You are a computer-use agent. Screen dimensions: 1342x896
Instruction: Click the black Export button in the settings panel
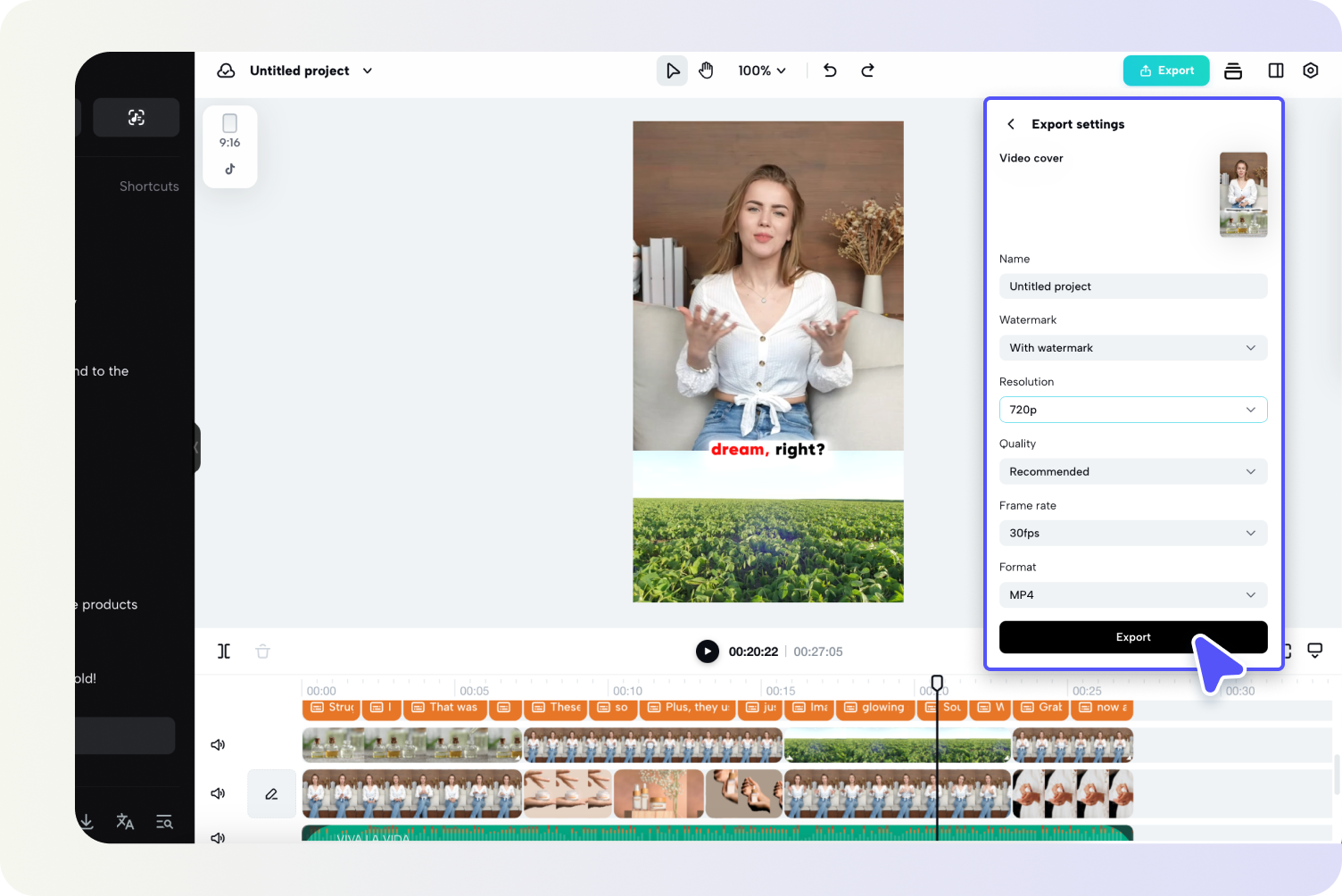pos(1133,637)
